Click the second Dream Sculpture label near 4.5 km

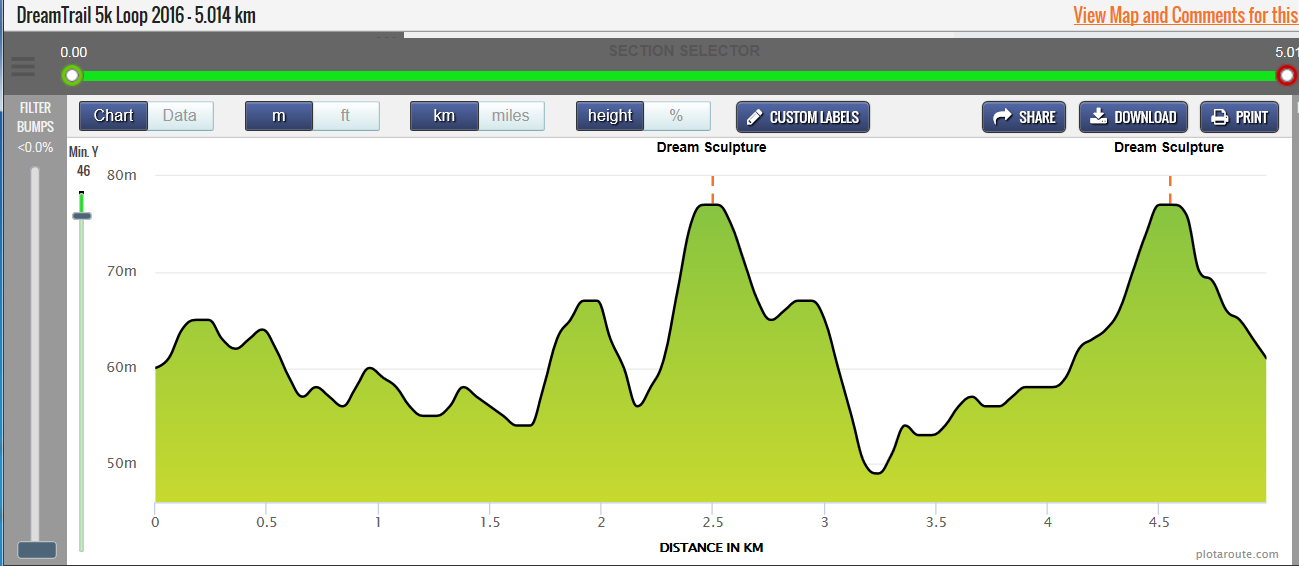[1169, 148]
